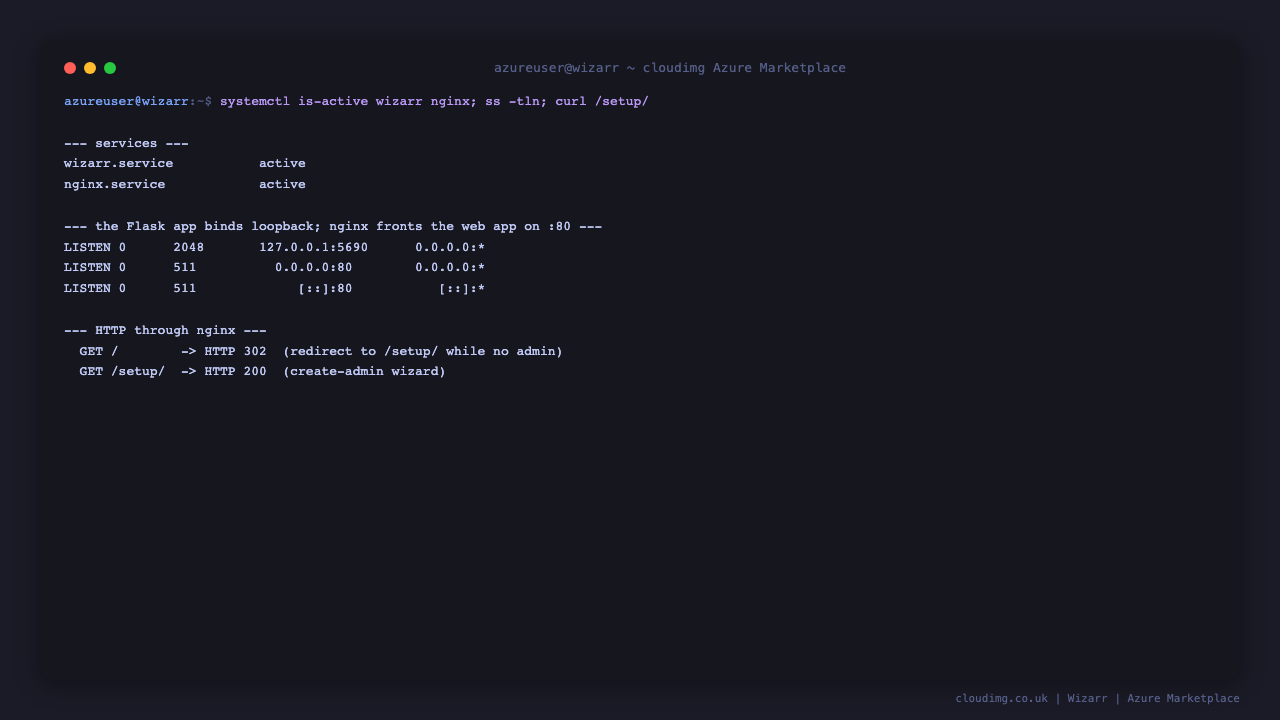Click the active status beside wizarr.service
1280x720 pixels.
point(282,163)
